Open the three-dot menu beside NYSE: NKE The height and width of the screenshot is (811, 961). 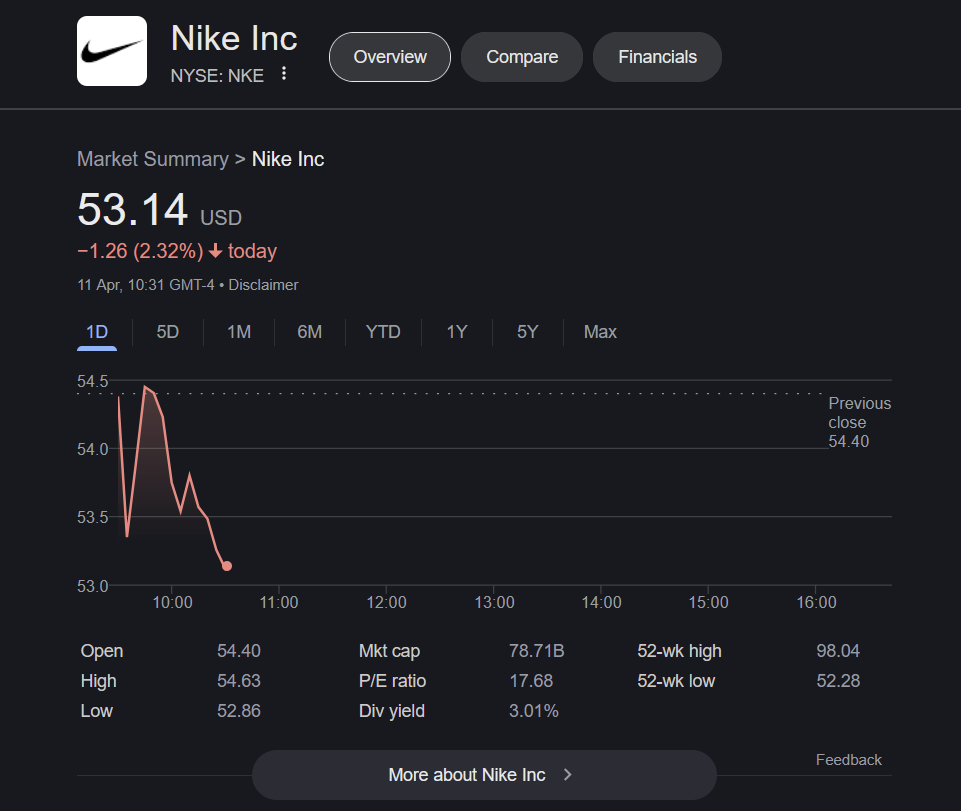click(284, 74)
